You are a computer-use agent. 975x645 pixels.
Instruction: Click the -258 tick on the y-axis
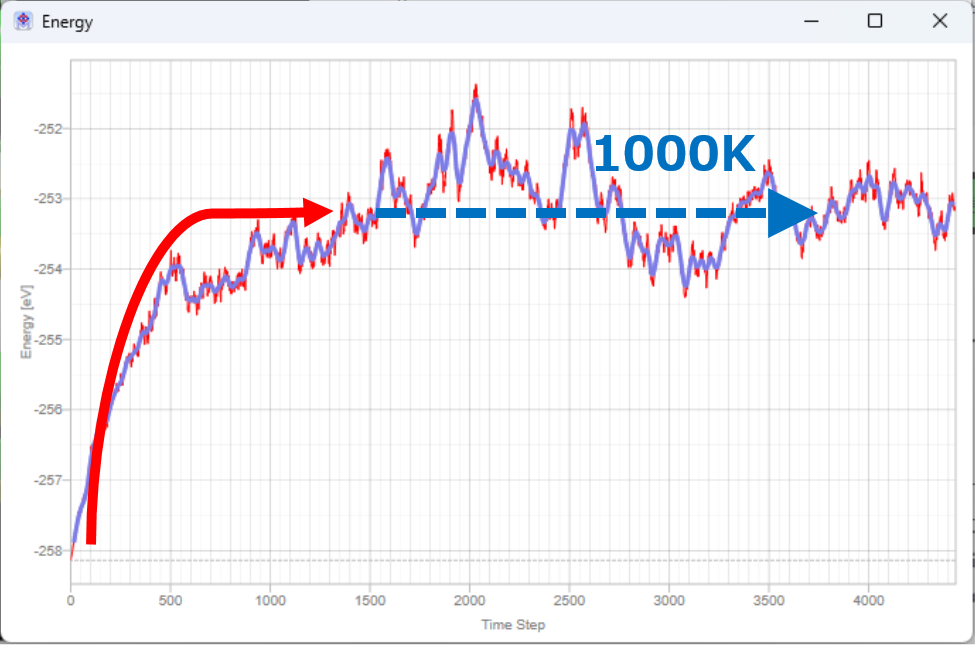48,550
